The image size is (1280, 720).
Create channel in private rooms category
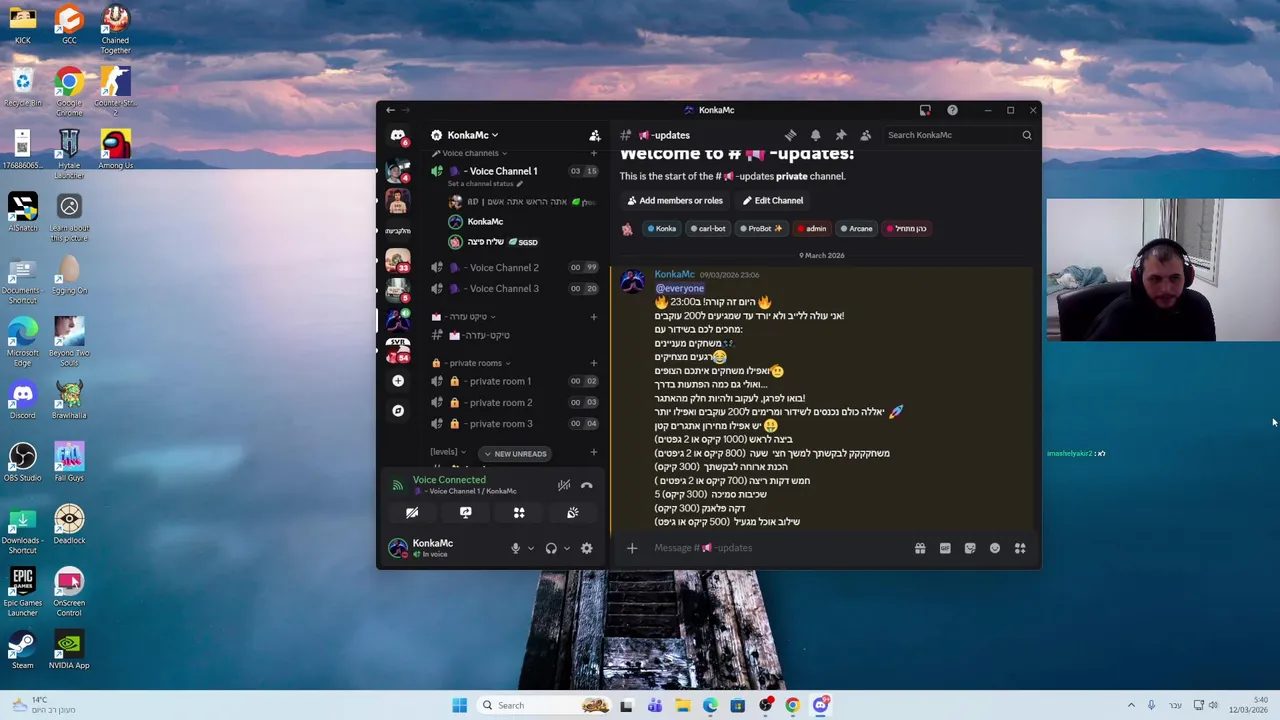point(593,363)
